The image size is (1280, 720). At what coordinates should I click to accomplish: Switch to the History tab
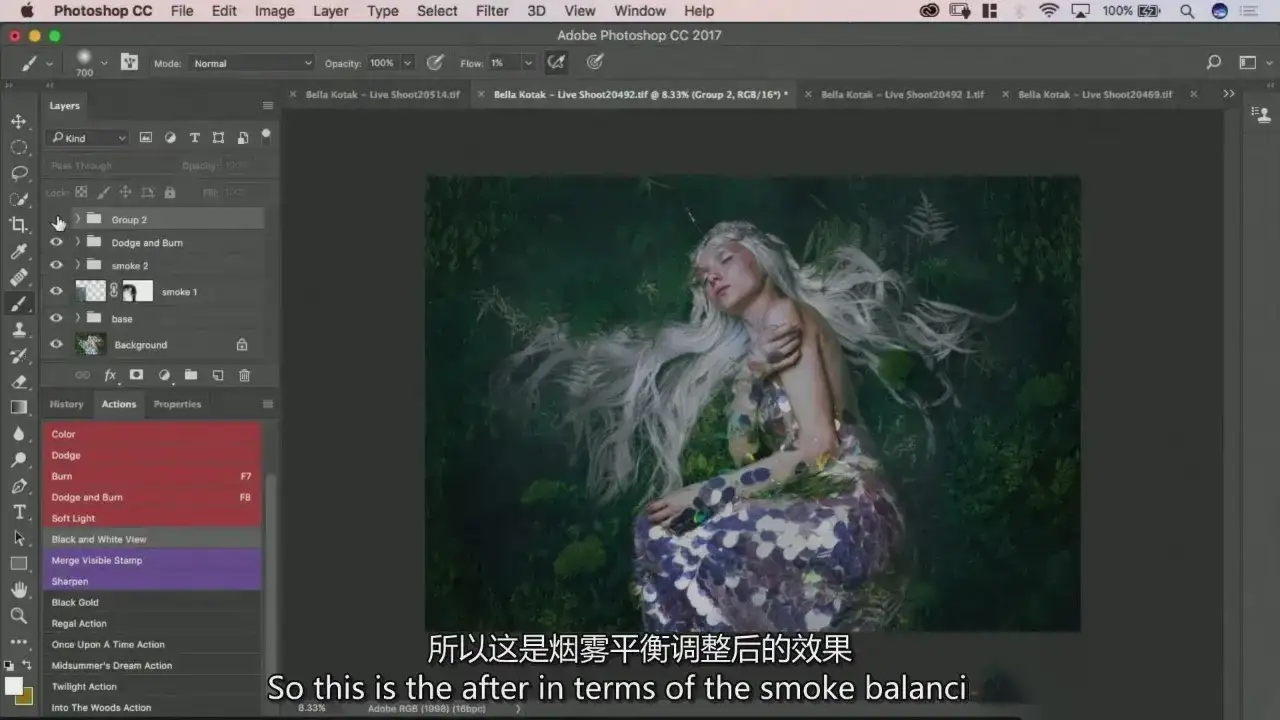[x=67, y=404]
